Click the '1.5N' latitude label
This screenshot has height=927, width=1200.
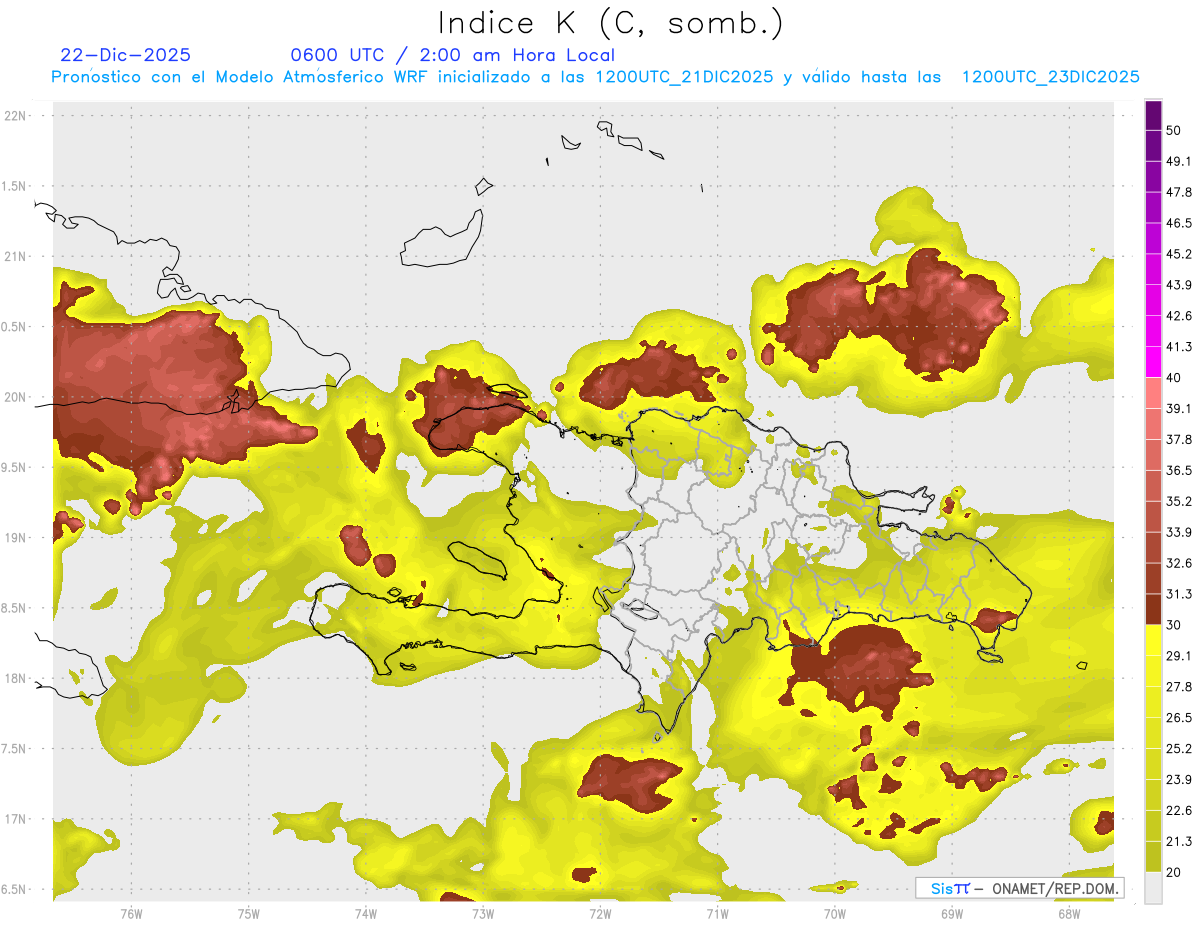(15, 186)
